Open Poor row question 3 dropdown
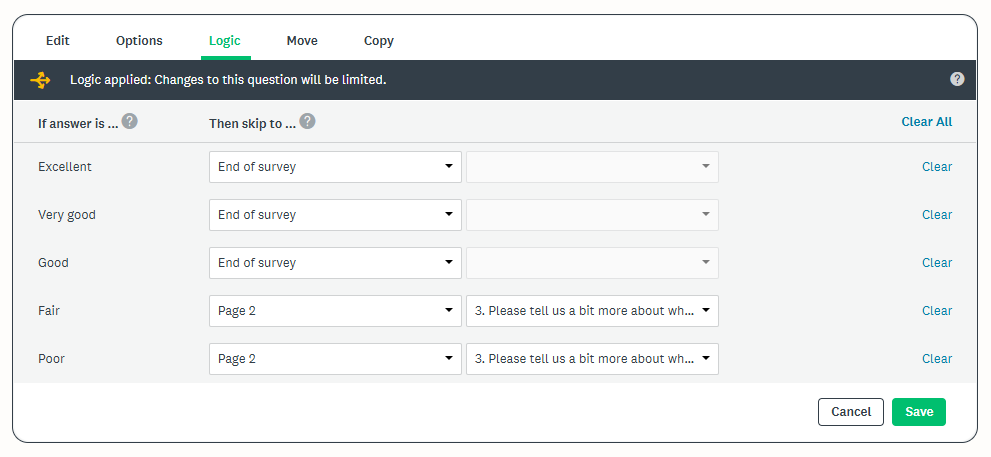 (x=592, y=359)
